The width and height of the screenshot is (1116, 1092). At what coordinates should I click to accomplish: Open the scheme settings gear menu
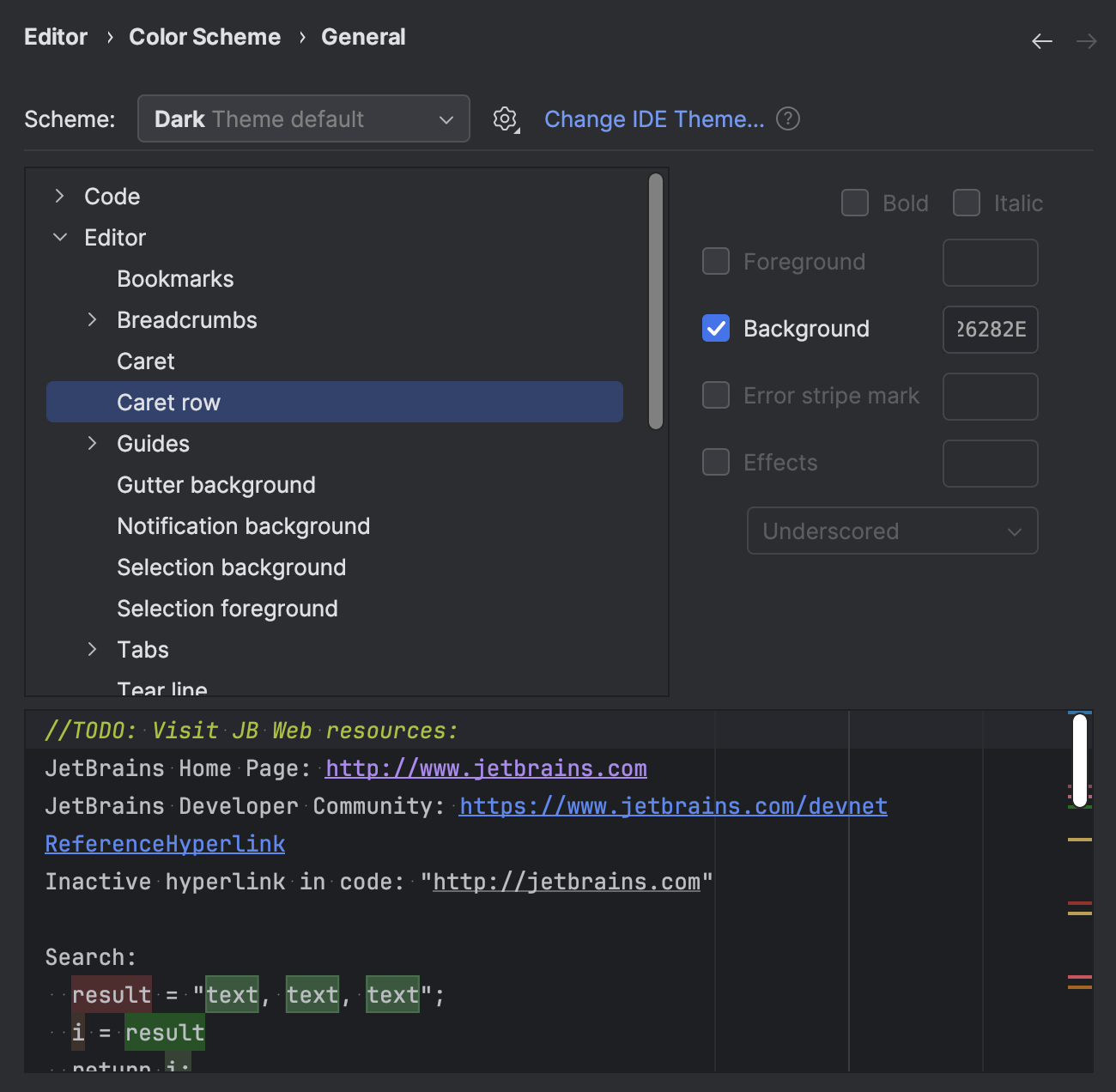tap(505, 119)
